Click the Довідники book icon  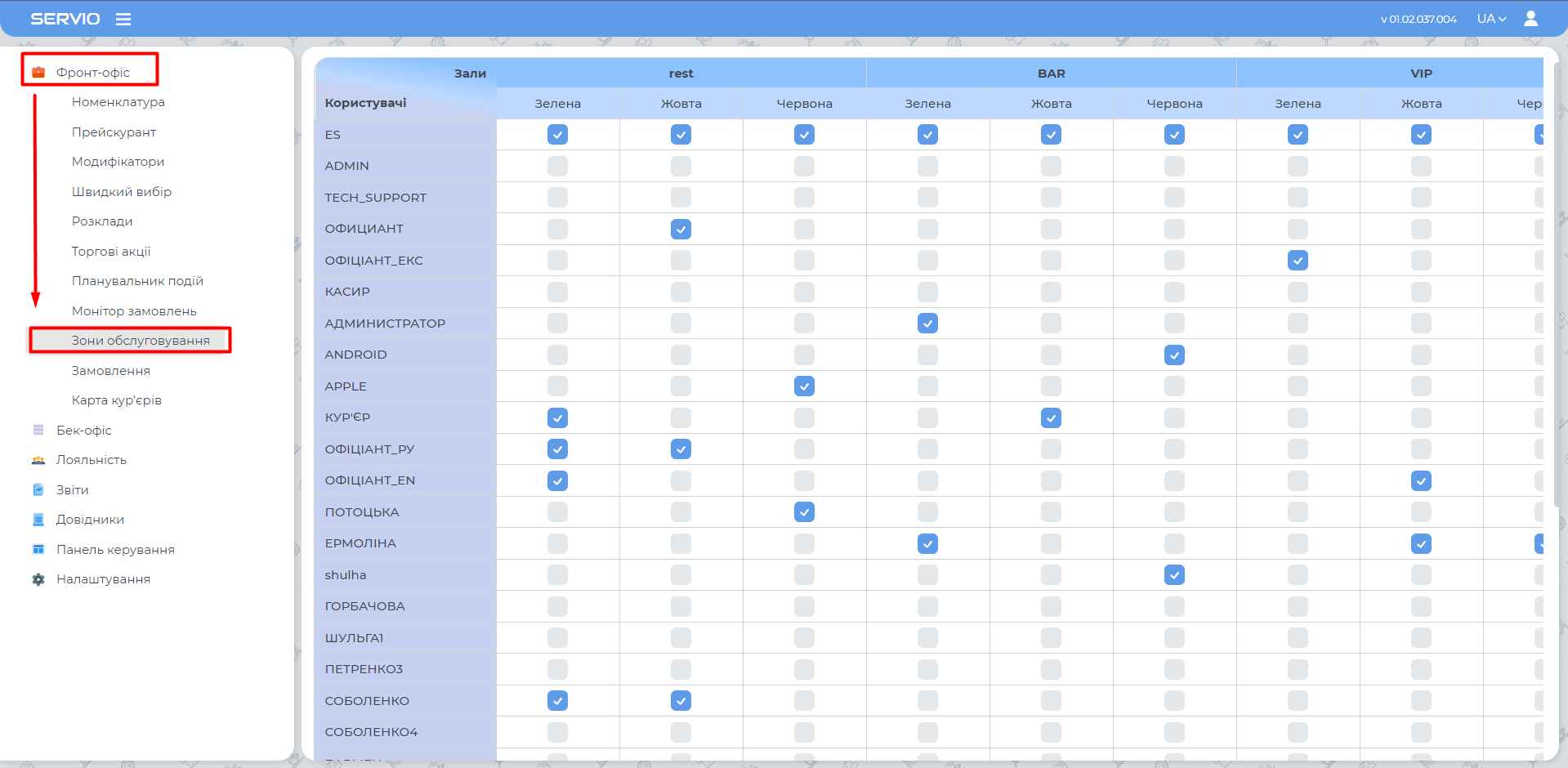(x=38, y=520)
